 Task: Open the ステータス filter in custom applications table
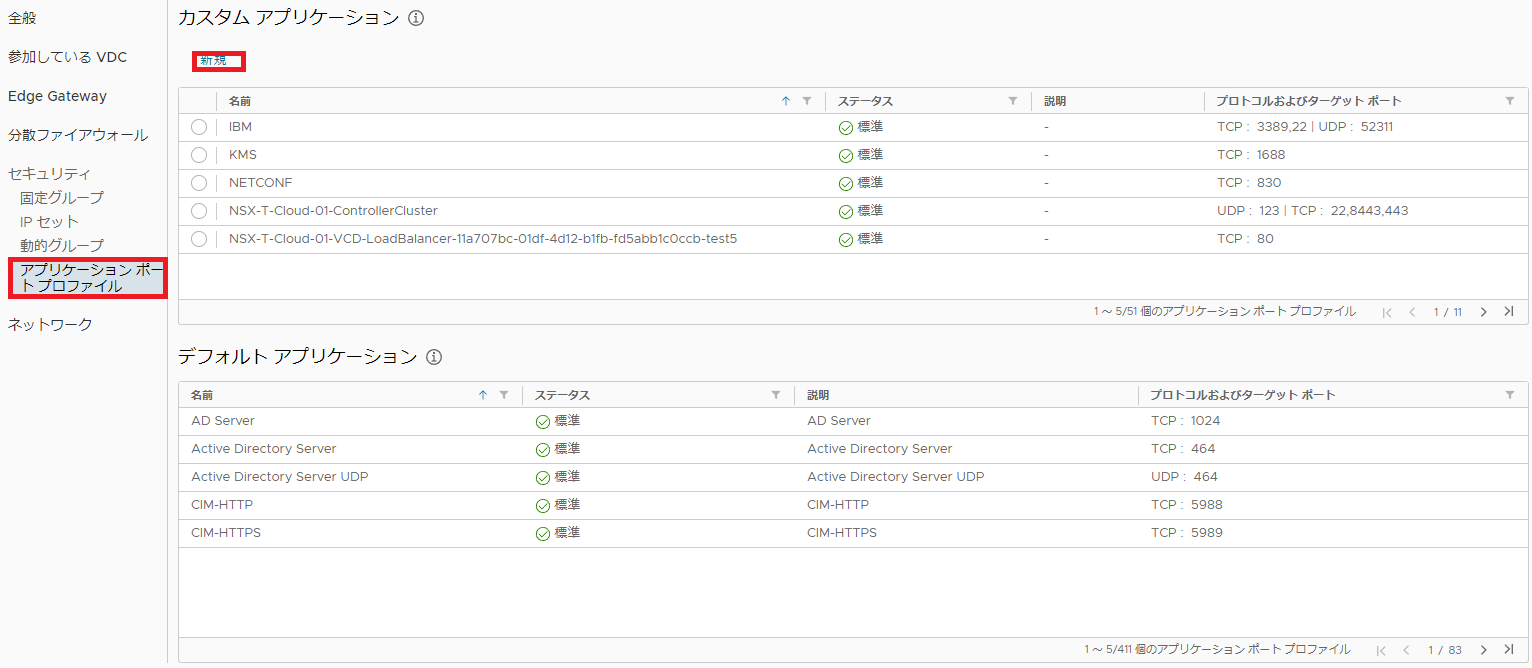coord(1013,101)
